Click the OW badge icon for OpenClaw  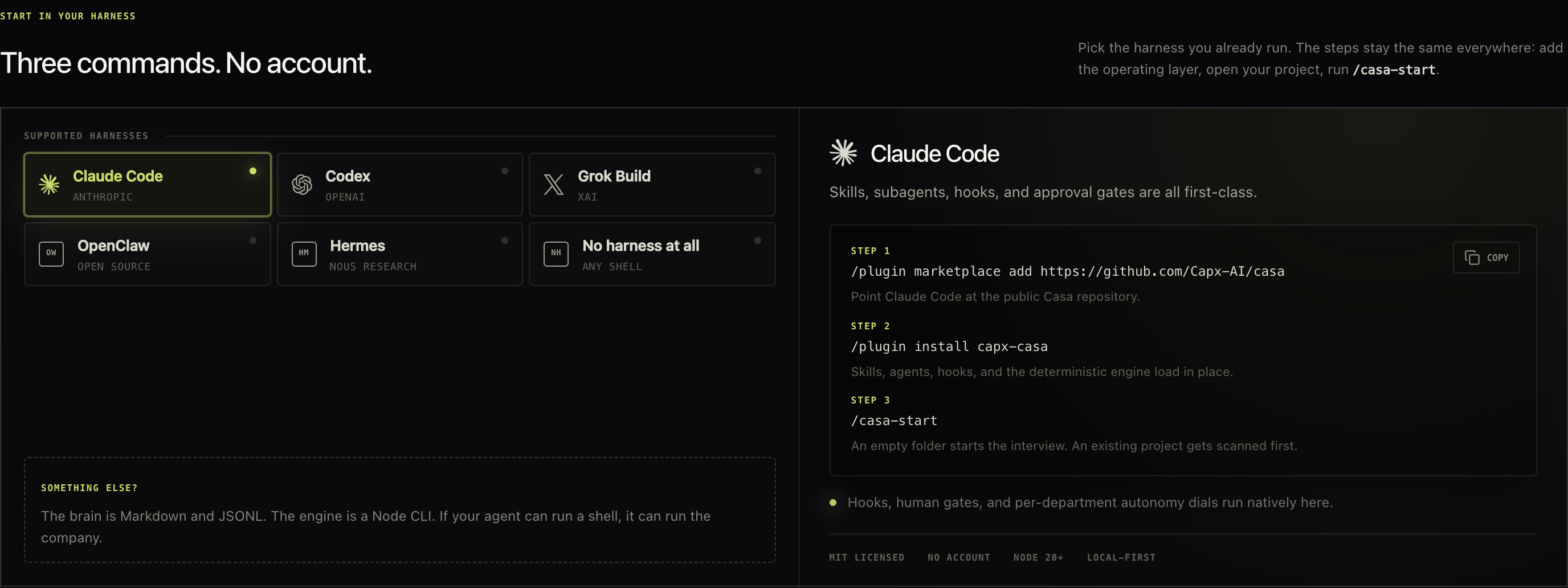click(51, 254)
